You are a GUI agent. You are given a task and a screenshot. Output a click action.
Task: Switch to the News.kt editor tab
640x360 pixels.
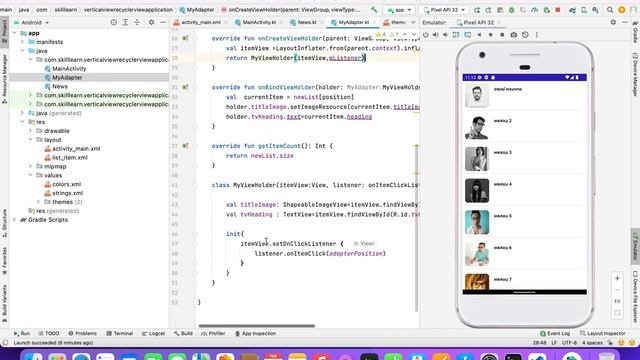(x=304, y=22)
